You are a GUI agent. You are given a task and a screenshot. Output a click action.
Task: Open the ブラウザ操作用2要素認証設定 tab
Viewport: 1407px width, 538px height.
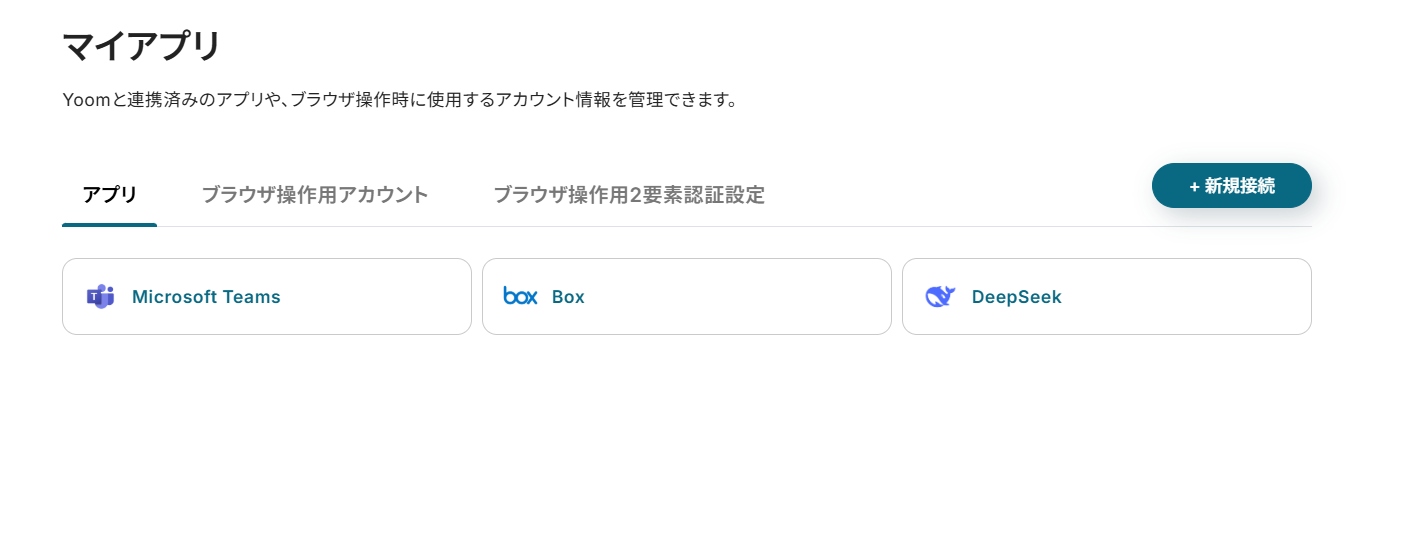[x=629, y=195]
